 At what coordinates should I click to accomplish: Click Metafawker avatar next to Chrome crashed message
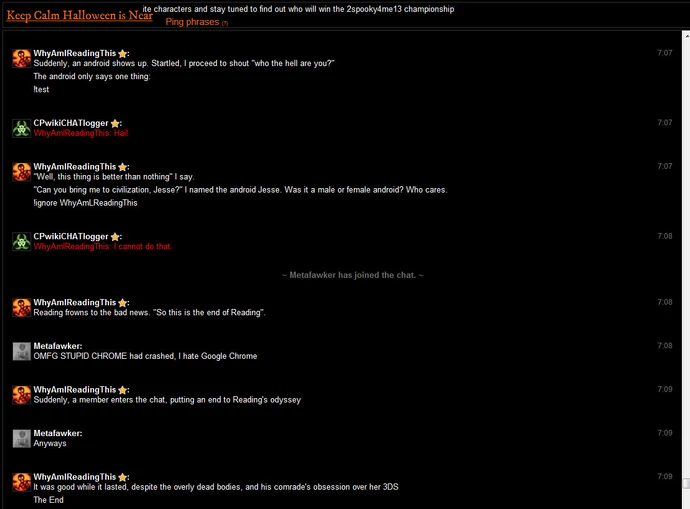tap(21, 351)
